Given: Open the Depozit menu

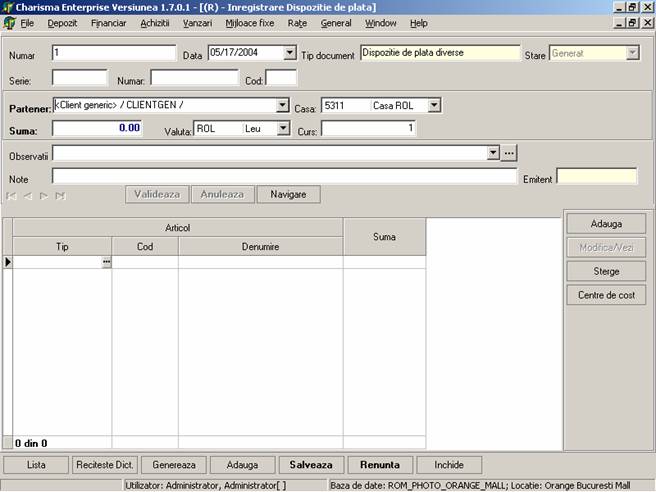Looking at the screenshot, I should point(62,23).
